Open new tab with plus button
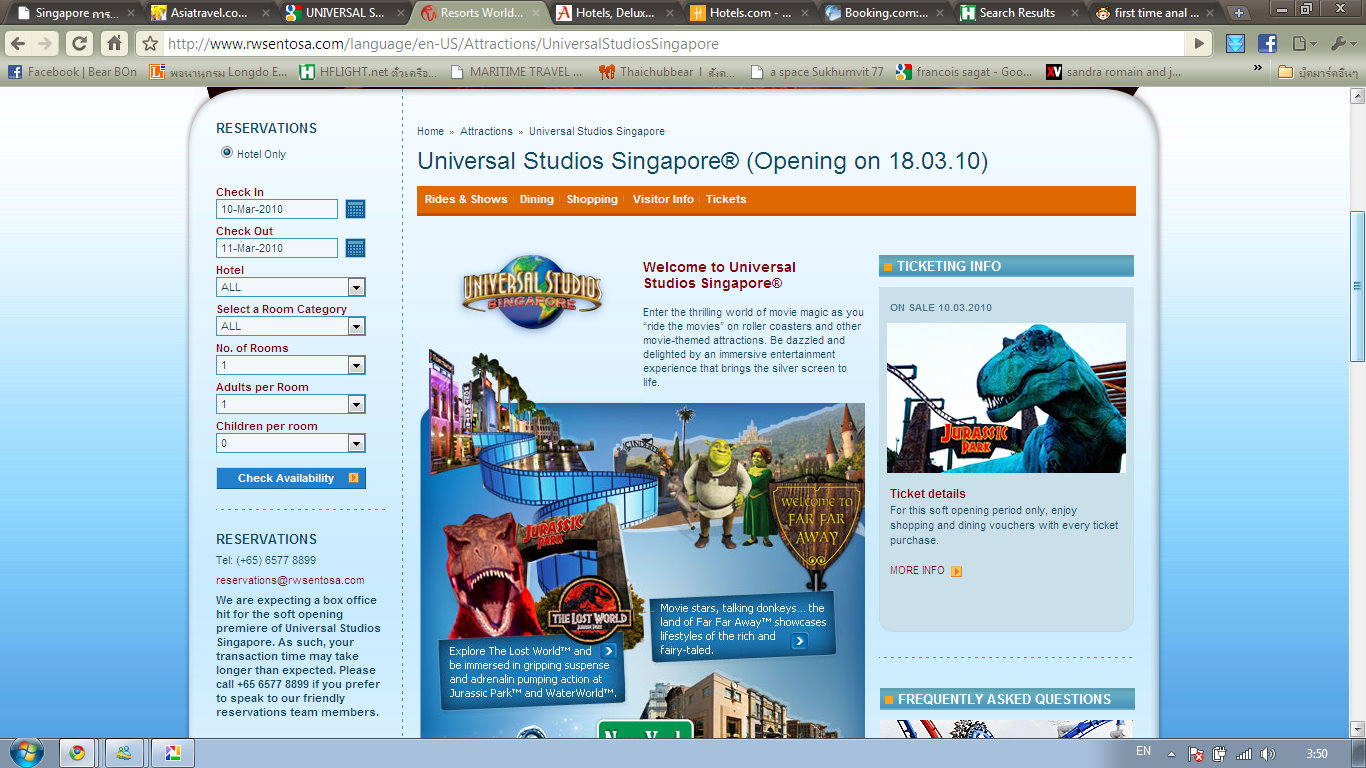 1239,13
